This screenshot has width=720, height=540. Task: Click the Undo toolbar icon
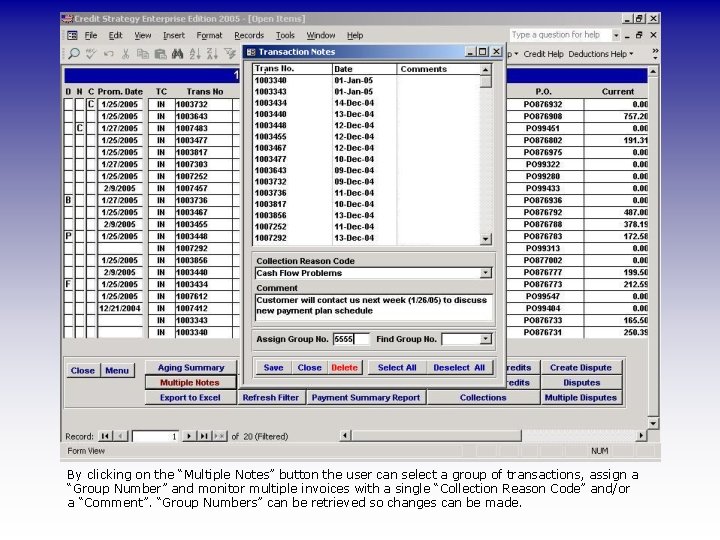click(x=109, y=54)
